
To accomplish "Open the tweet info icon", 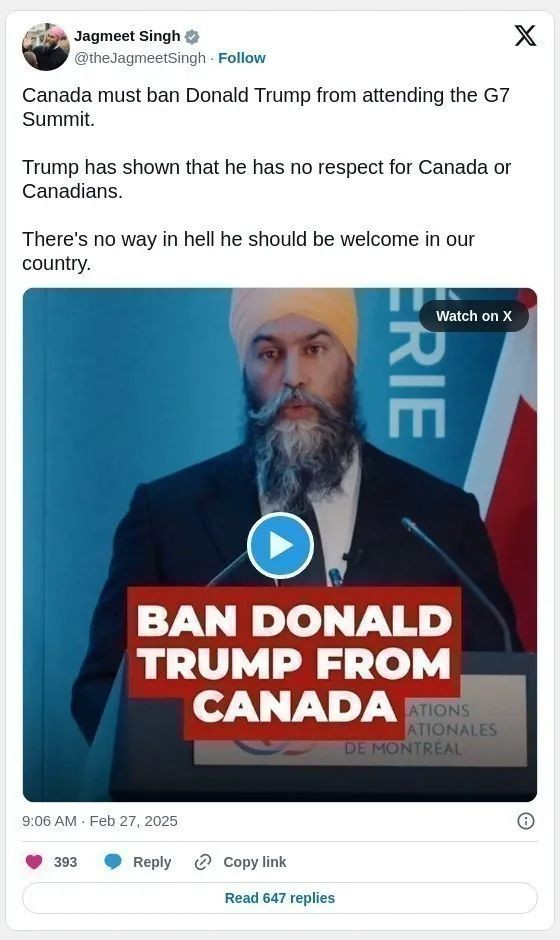I will coord(525,821).
